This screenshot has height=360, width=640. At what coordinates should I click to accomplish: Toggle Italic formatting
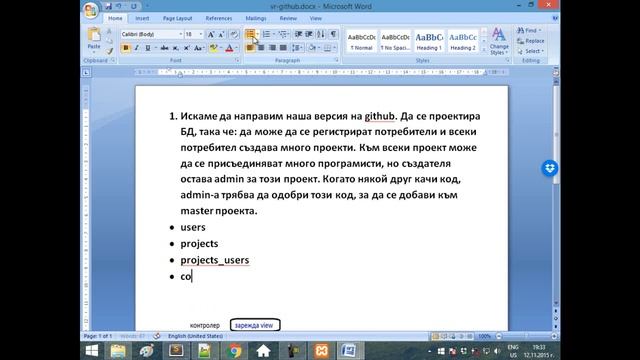[137, 48]
